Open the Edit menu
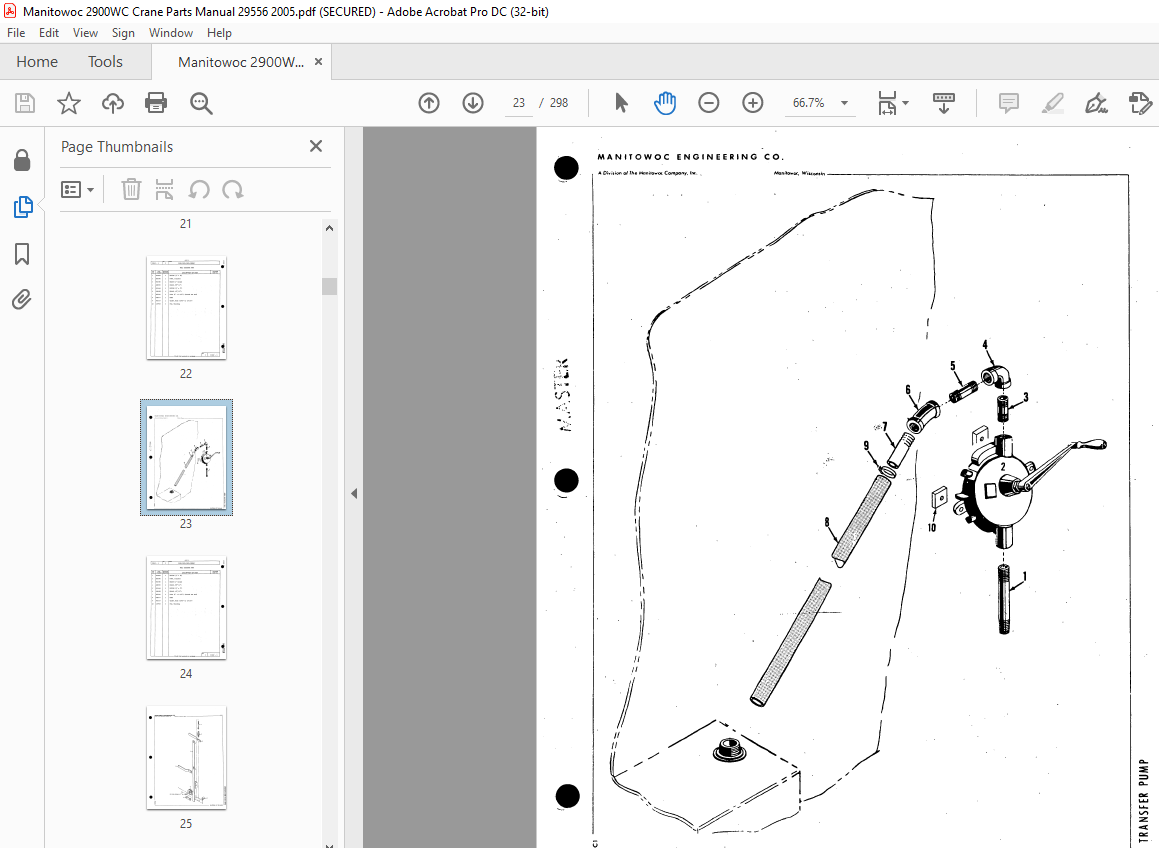Image resolution: width=1159 pixels, height=848 pixels. 49,33
